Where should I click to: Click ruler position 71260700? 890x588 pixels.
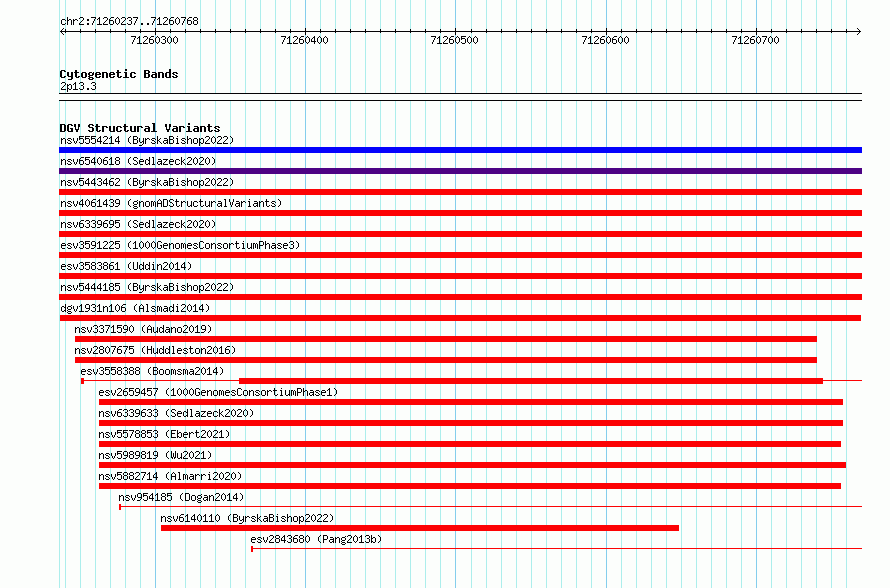coord(755,40)
